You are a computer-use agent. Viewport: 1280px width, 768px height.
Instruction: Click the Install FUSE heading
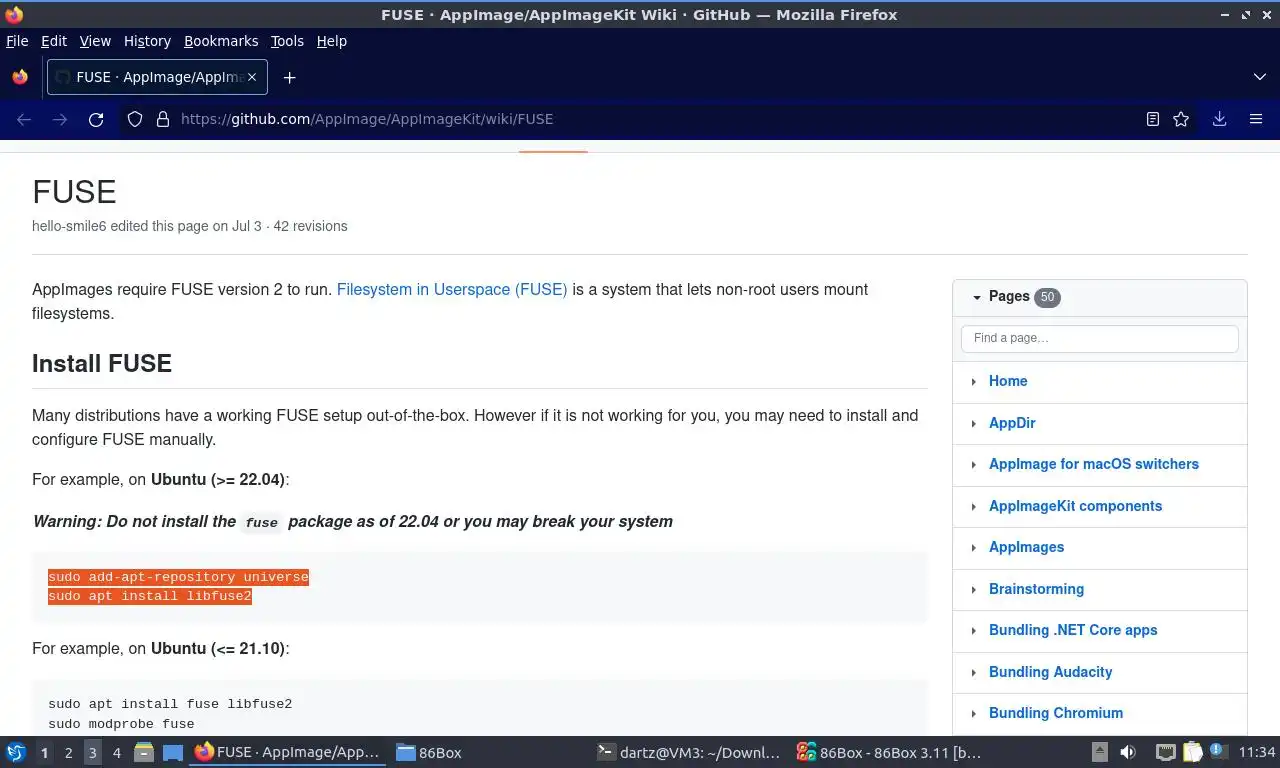tap(102, 363)
